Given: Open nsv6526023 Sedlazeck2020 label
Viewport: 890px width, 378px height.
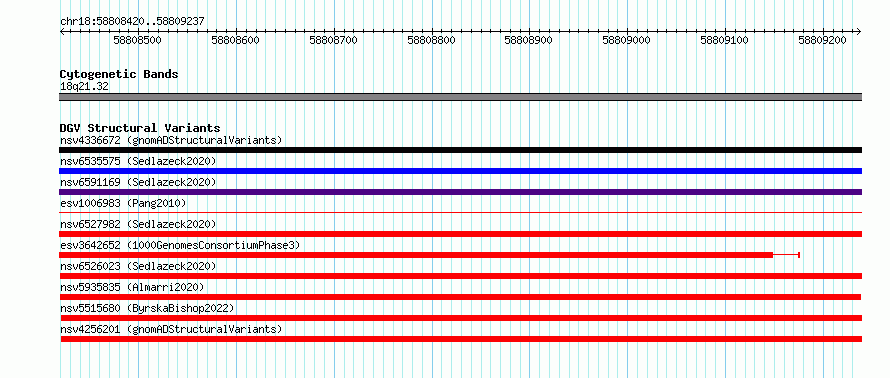Looking at the screenshot, I should [138, 266].
